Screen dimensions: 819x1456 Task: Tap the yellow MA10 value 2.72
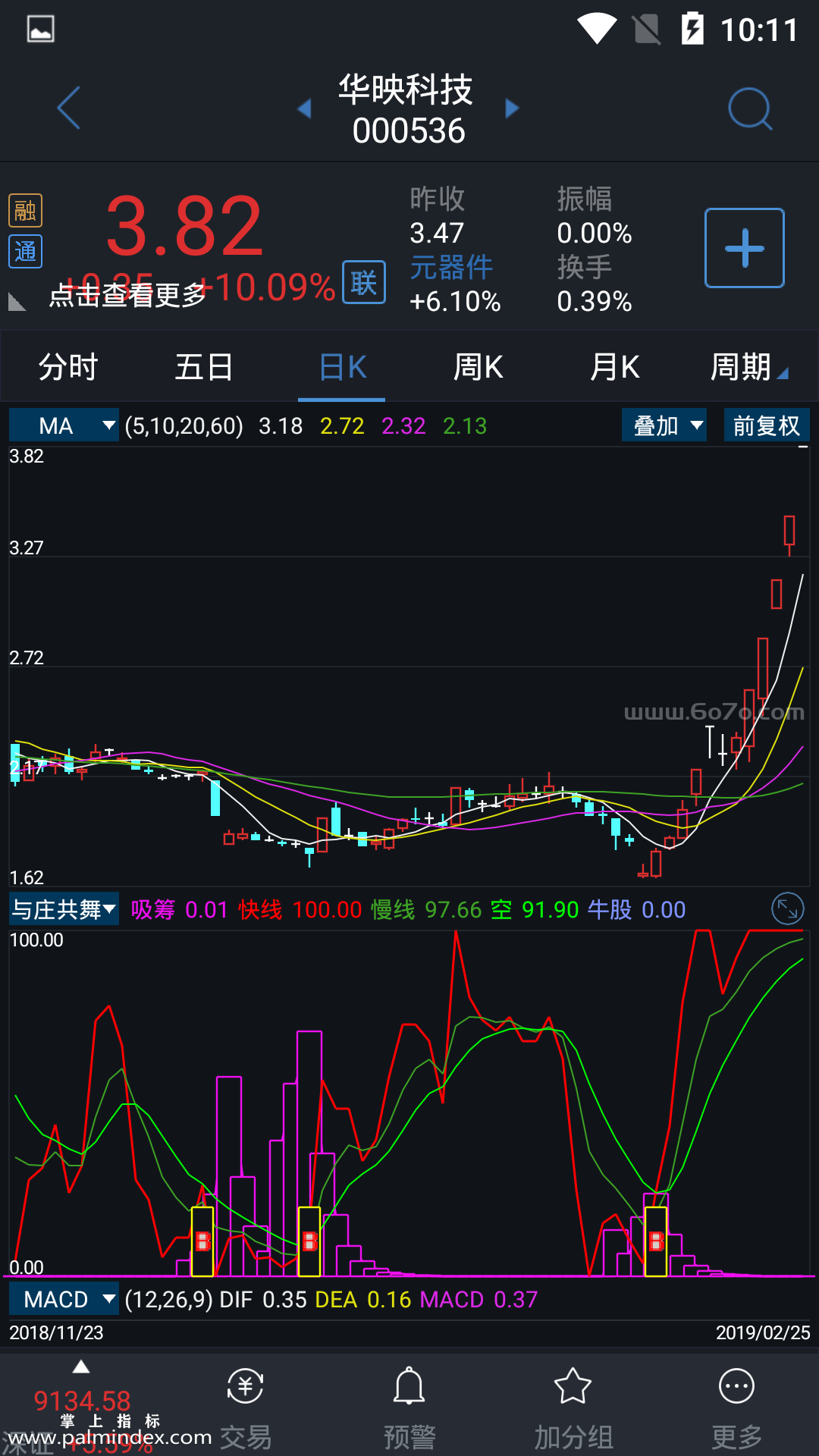click(x=342, y=425)
